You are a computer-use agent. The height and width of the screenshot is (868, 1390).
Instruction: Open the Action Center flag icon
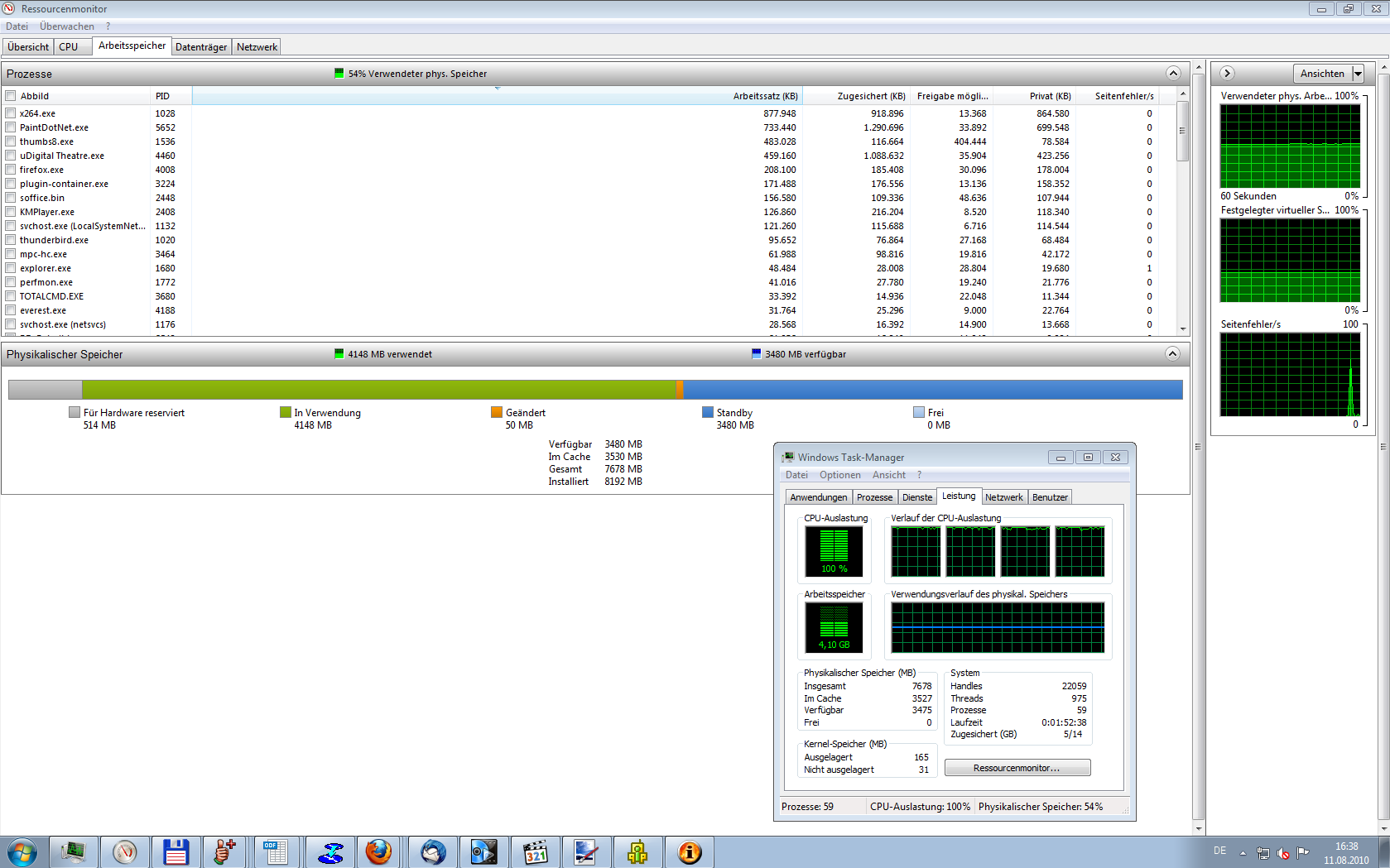click(1303, 852)
